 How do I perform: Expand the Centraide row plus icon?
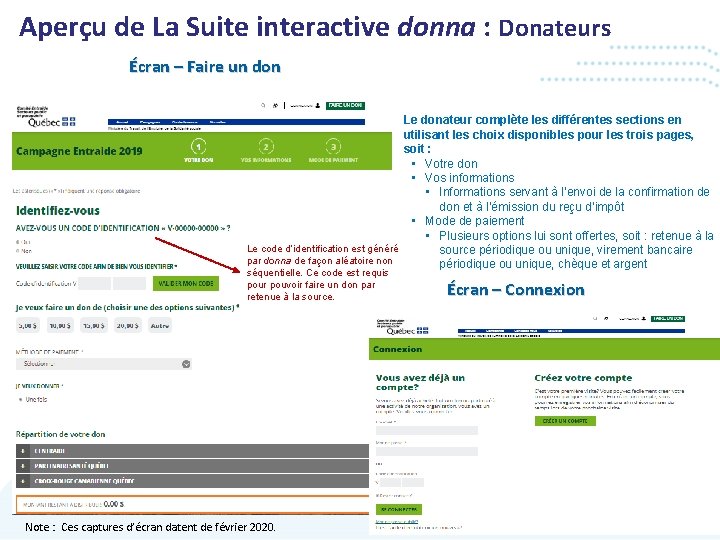point(22,451)
